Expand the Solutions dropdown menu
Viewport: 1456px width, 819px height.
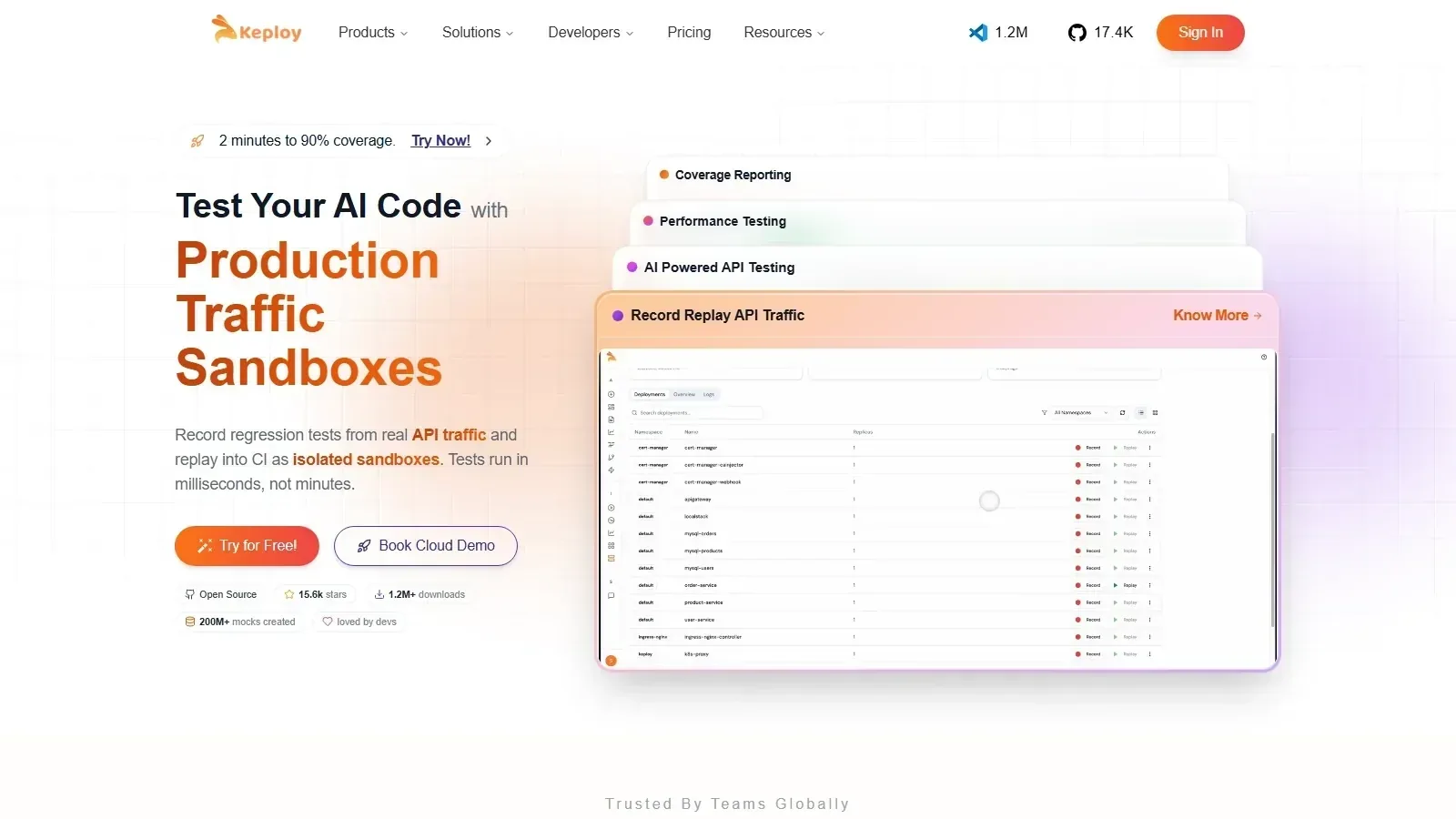pos(478,33)
